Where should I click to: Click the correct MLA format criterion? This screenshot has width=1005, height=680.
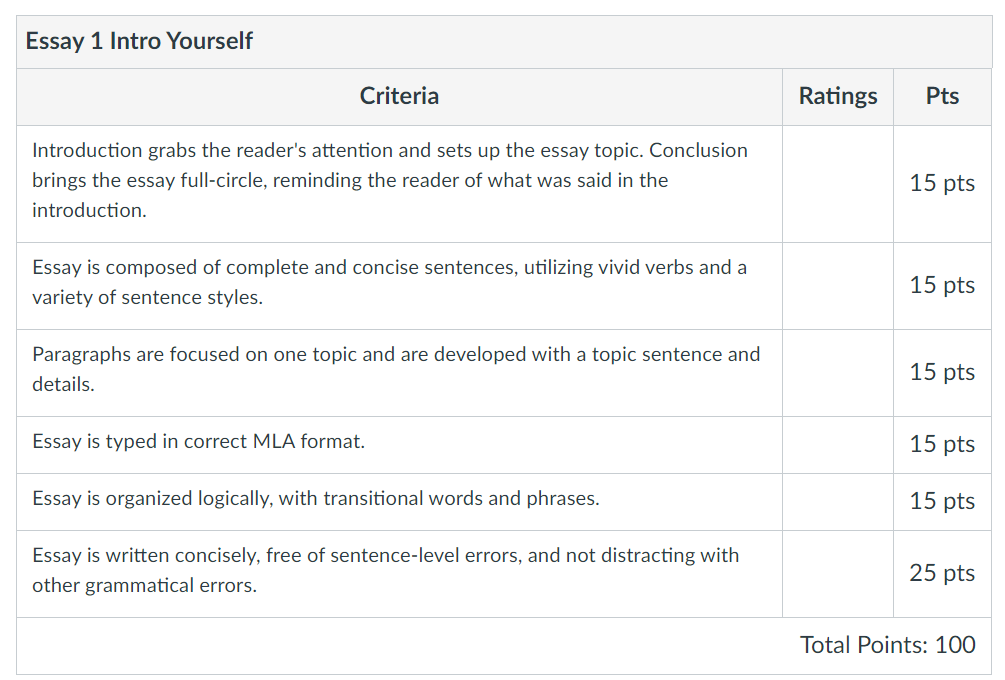click(199, 442)
